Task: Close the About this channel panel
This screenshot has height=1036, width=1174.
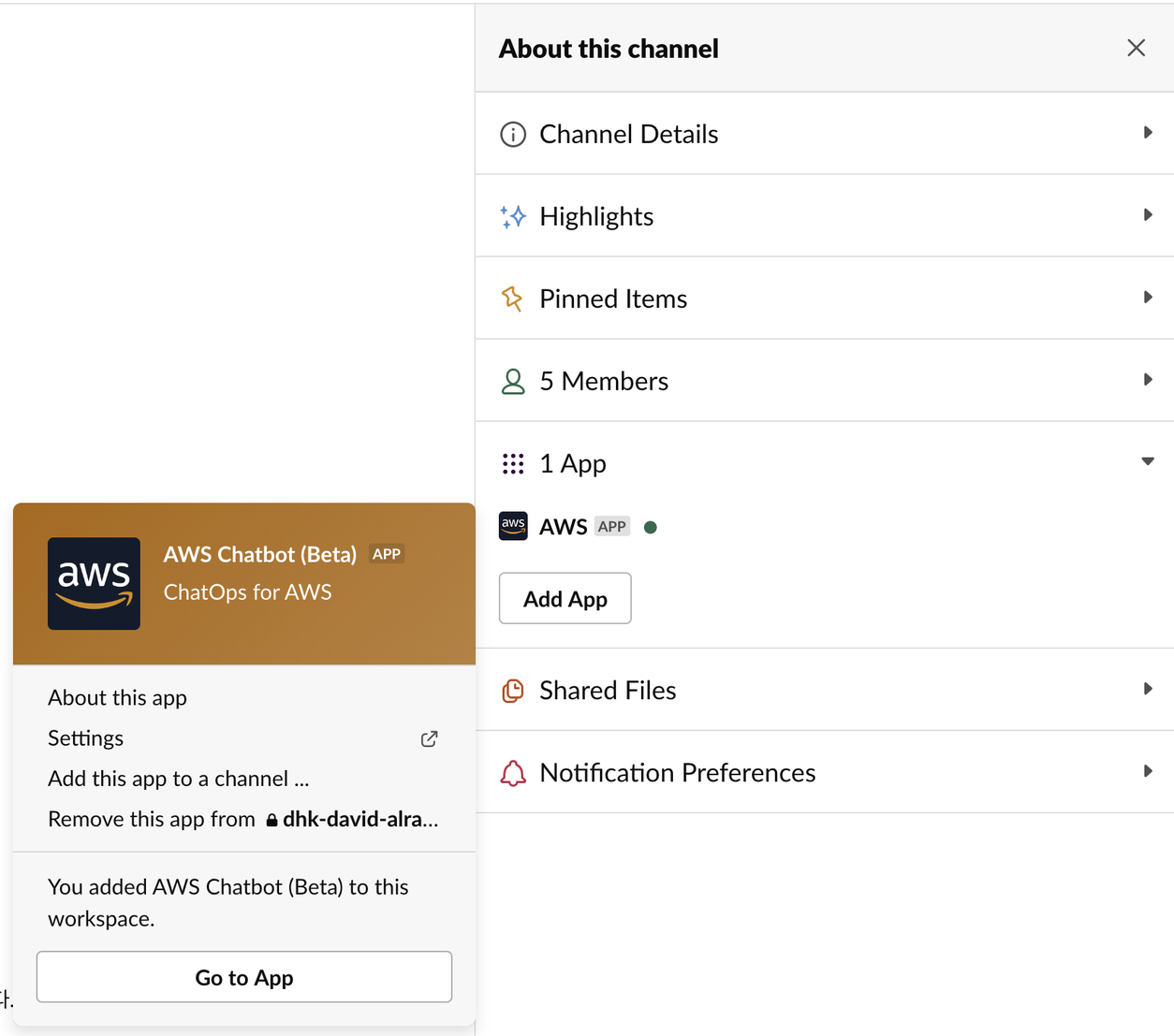Action: (x=1136, y=48)
